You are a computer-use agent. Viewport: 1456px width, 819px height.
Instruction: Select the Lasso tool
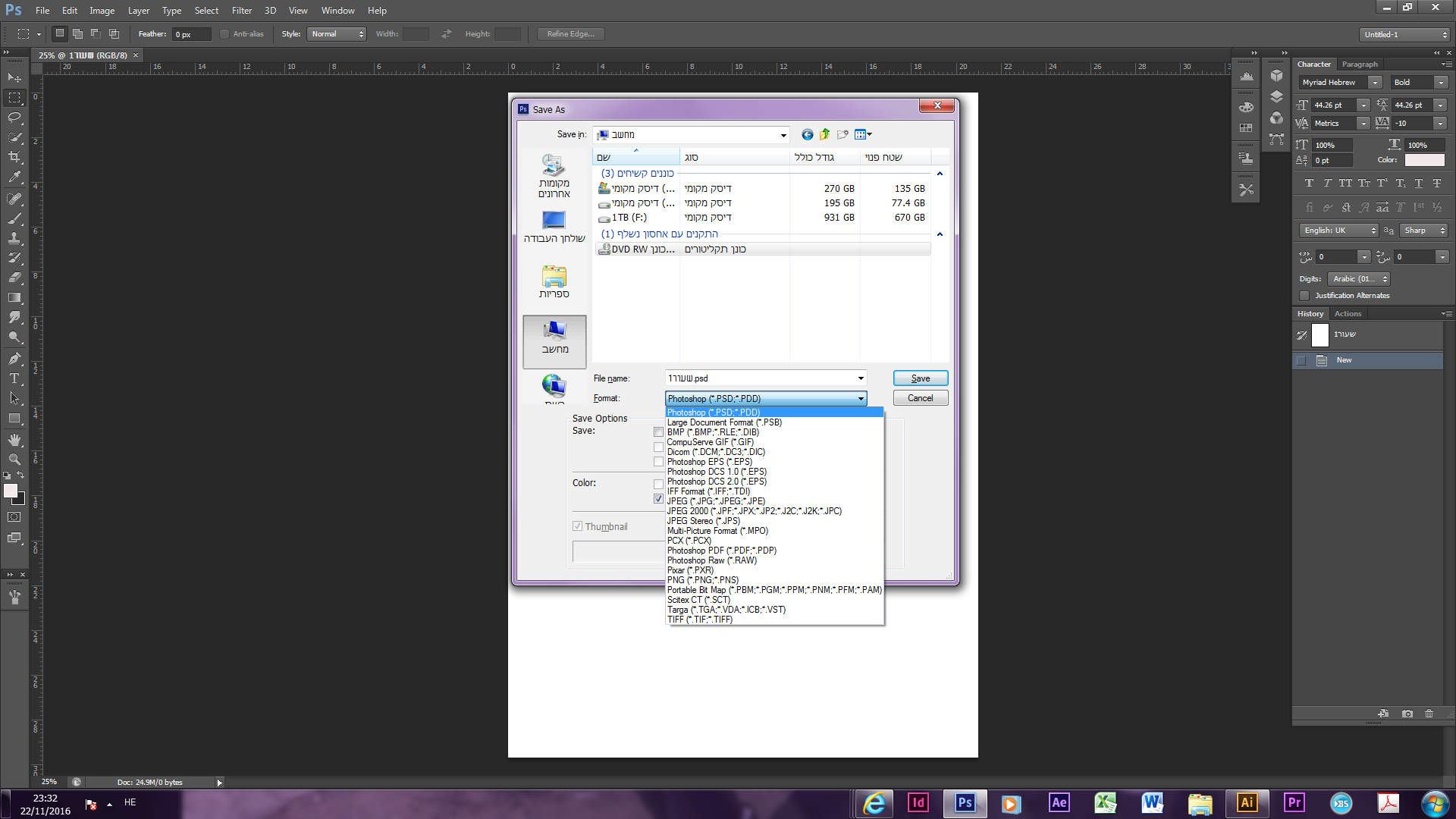click(14, 118)
